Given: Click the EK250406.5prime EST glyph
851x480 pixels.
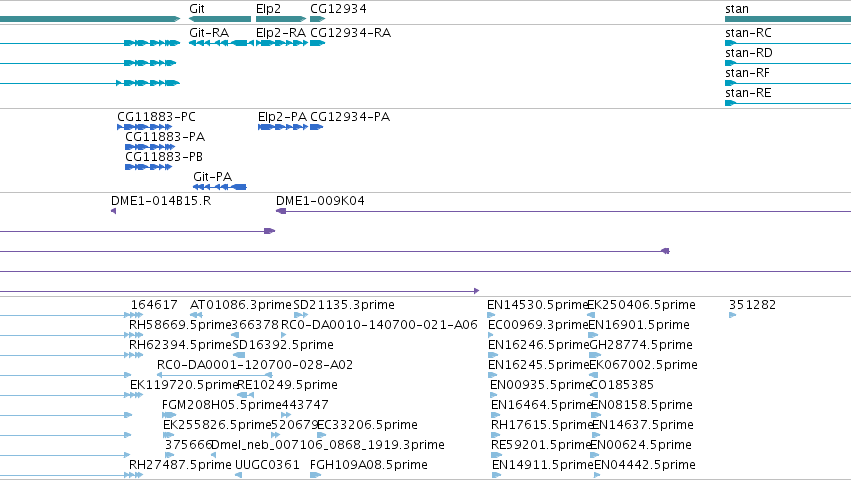Looking at the screenshot, I should [x=591, y=315].
